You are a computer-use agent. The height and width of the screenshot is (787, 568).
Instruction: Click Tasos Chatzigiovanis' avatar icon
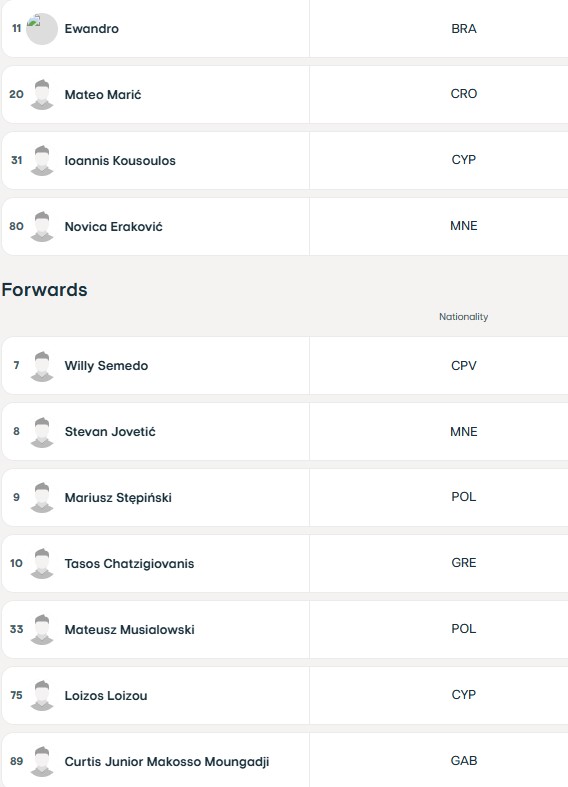pos(42,563)
